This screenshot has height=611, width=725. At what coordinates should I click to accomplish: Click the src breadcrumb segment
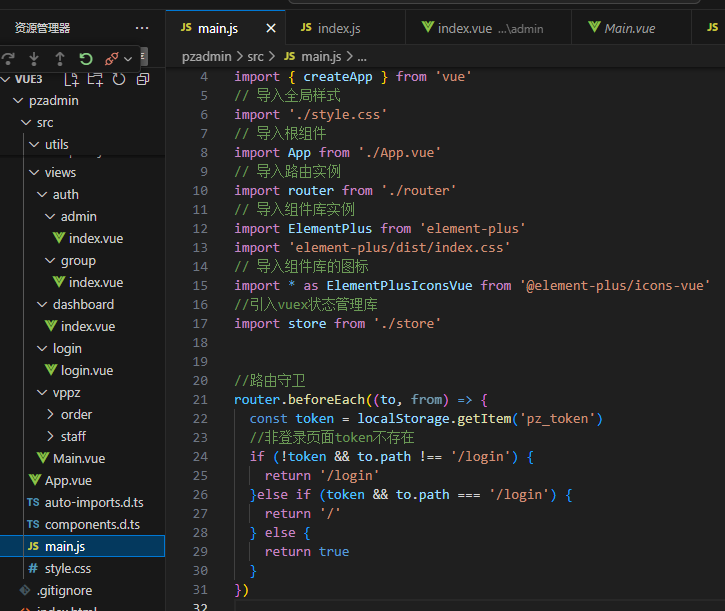coord(255,57)
